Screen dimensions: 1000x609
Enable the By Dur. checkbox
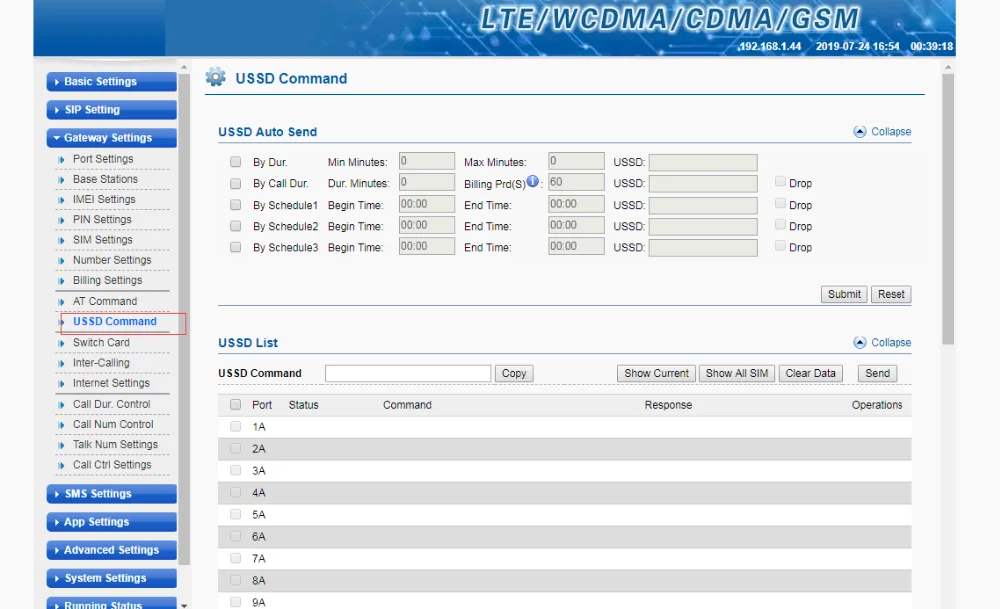pyautogui.click(x=236, y=162)
